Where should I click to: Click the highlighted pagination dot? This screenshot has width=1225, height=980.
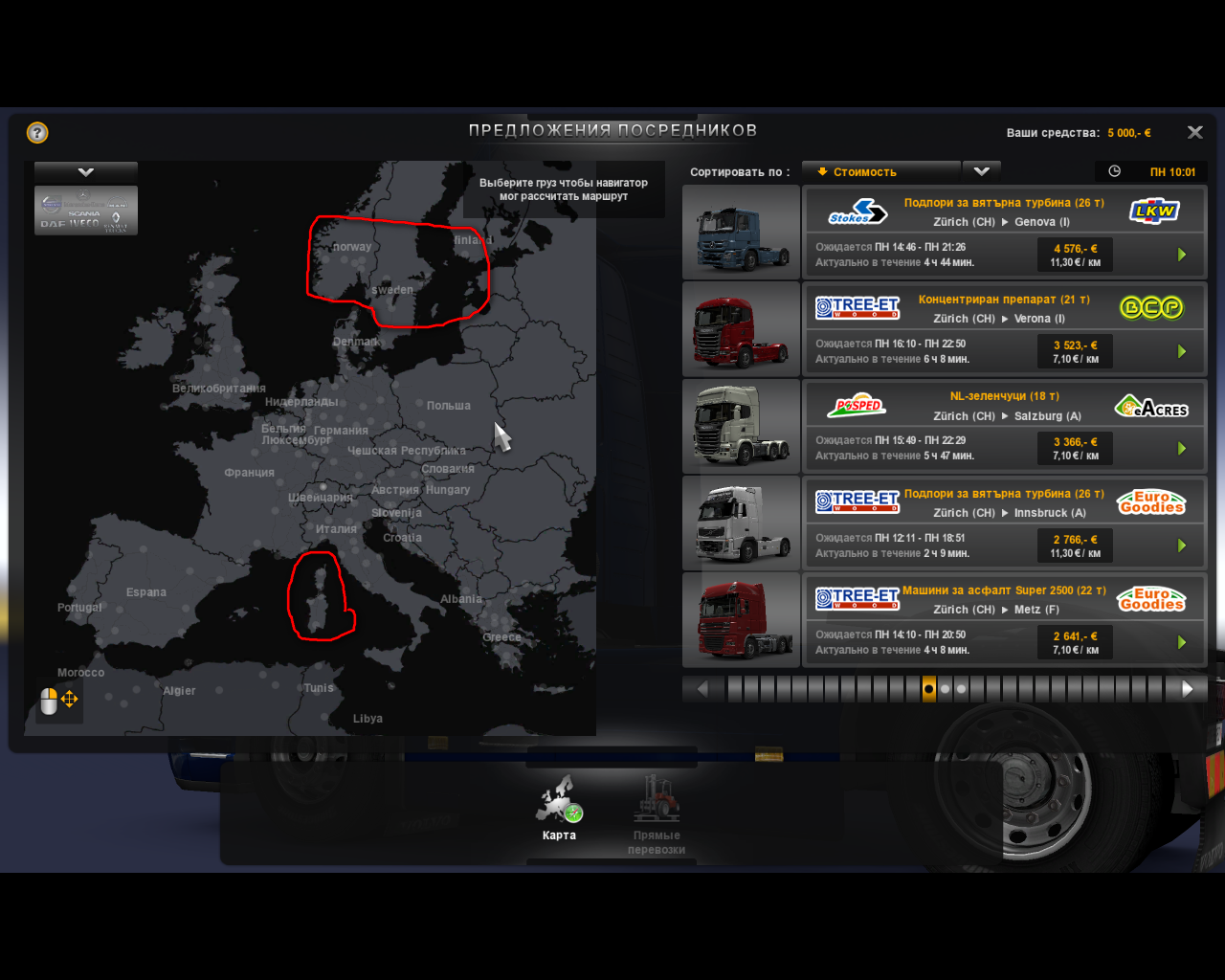927,688
